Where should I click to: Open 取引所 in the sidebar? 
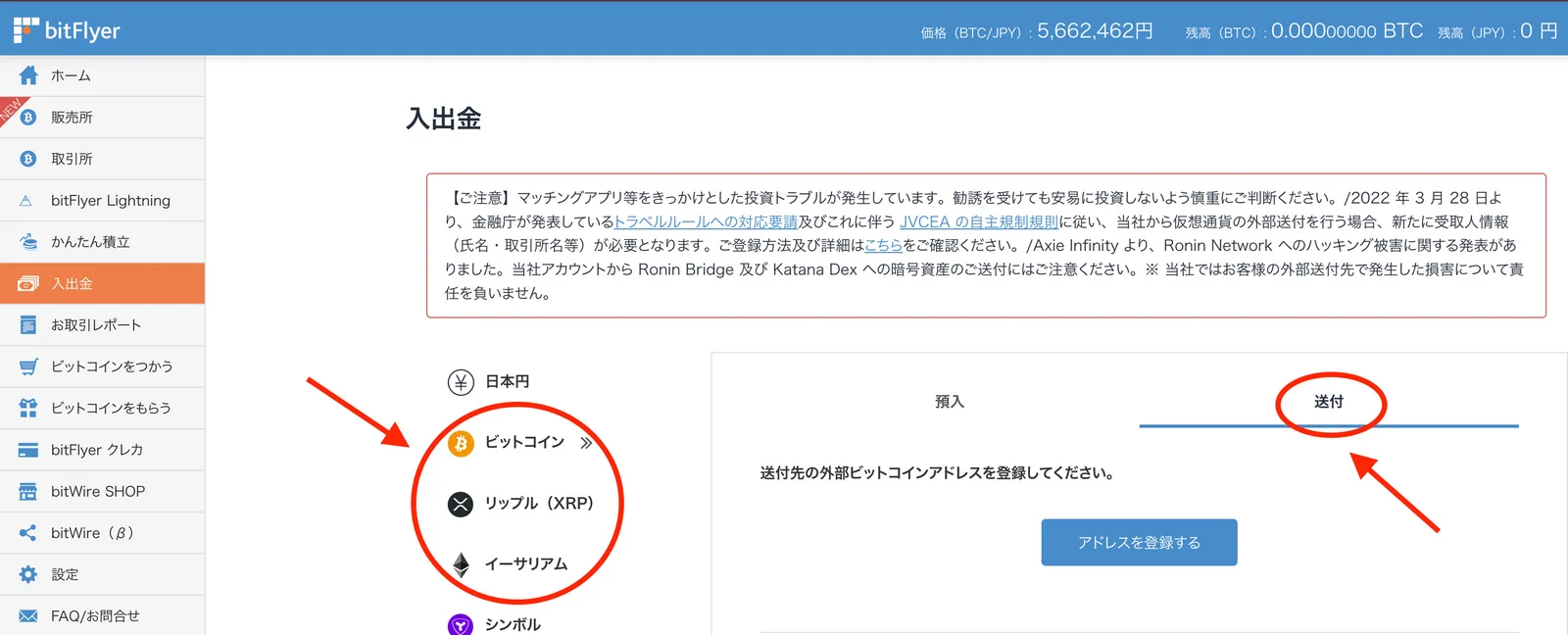tap(102, 159)
